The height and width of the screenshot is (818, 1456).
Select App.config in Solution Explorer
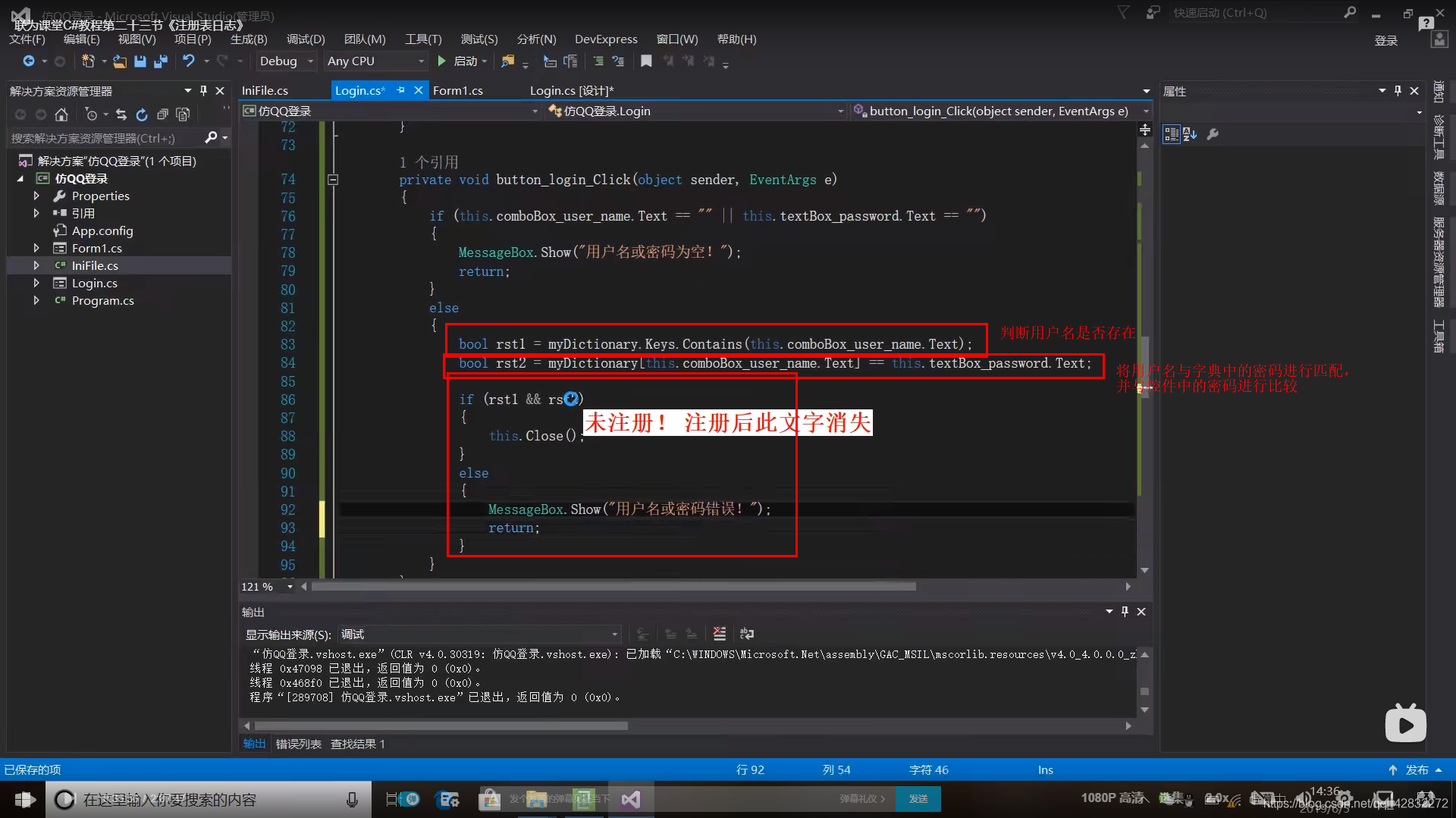pyautogui.click(x=102, y=231)
